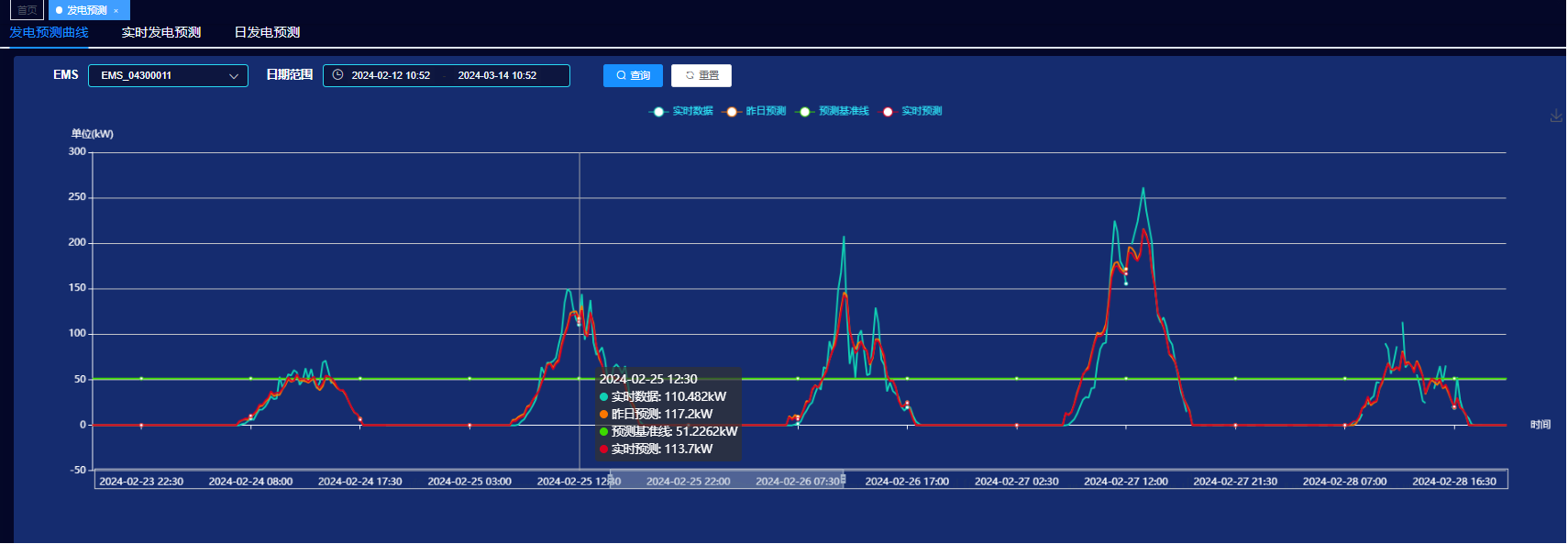
Task: Close the 发电预测 page tab
Action: tap(116, 11)
